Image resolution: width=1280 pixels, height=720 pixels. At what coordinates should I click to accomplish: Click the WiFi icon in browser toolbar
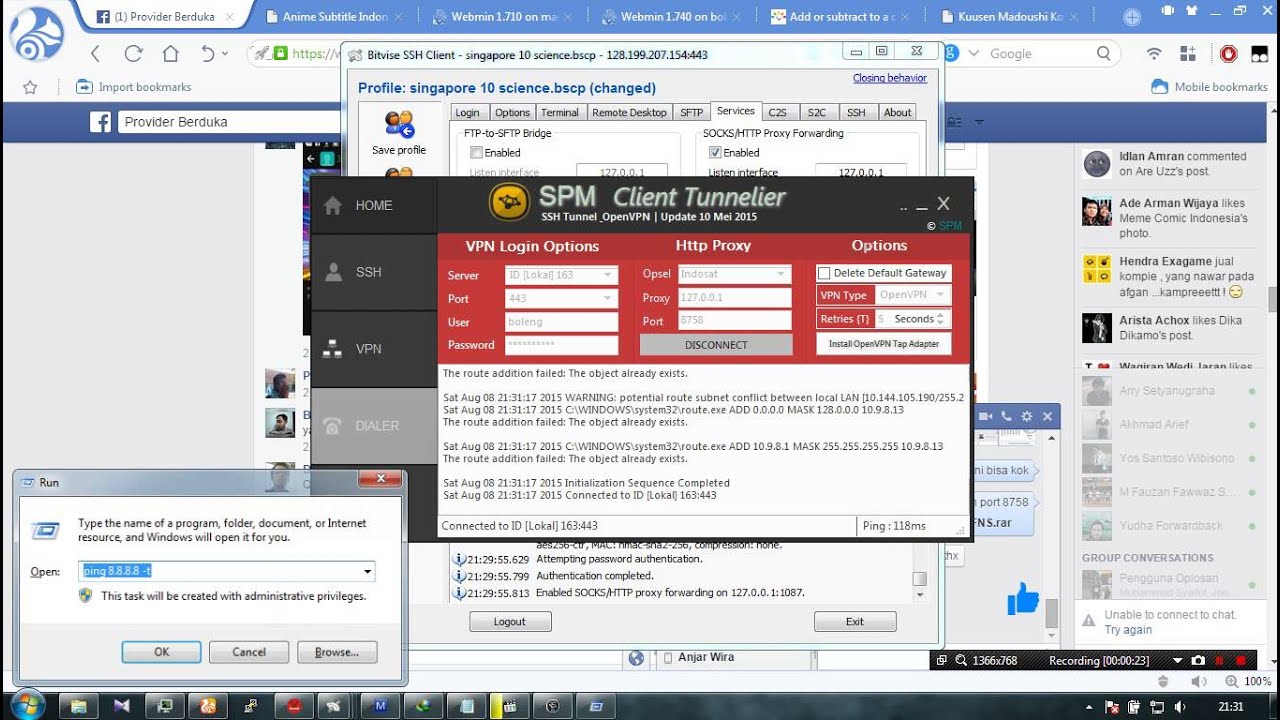click(x=1154, y=54)
